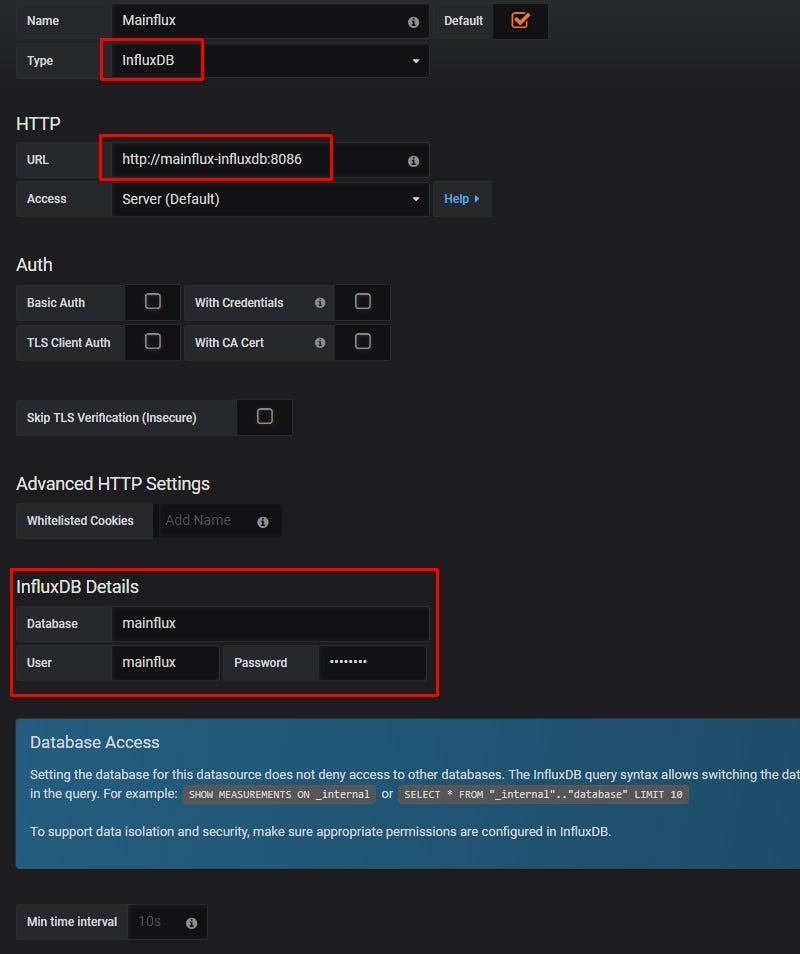Screen dimensions: 800x954
Task: Enable the With CA Cert checkbox
Action: [x=363, y=341]
